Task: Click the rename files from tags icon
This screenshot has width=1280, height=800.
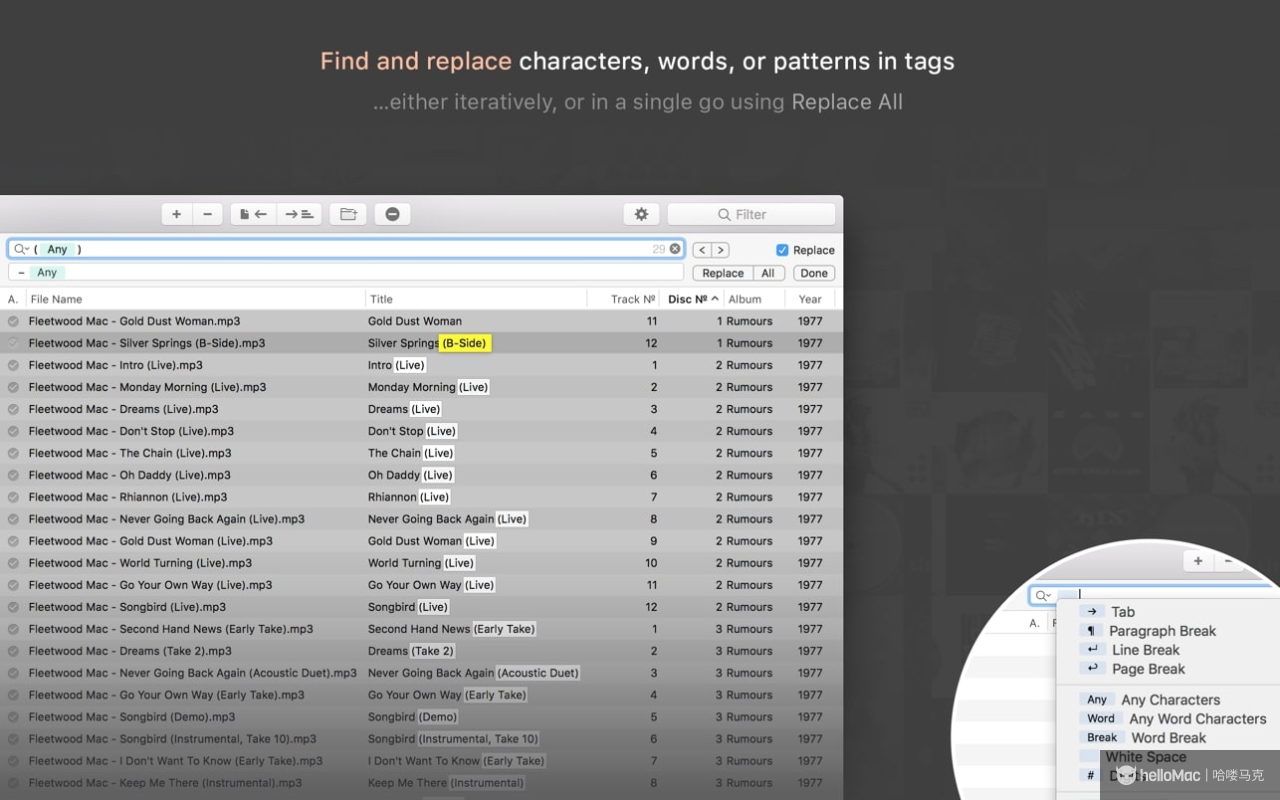Action: point(299,214)
